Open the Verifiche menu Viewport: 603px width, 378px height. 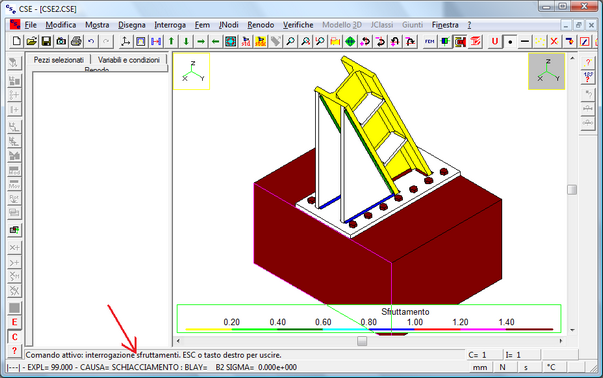[x=298, y=25]
